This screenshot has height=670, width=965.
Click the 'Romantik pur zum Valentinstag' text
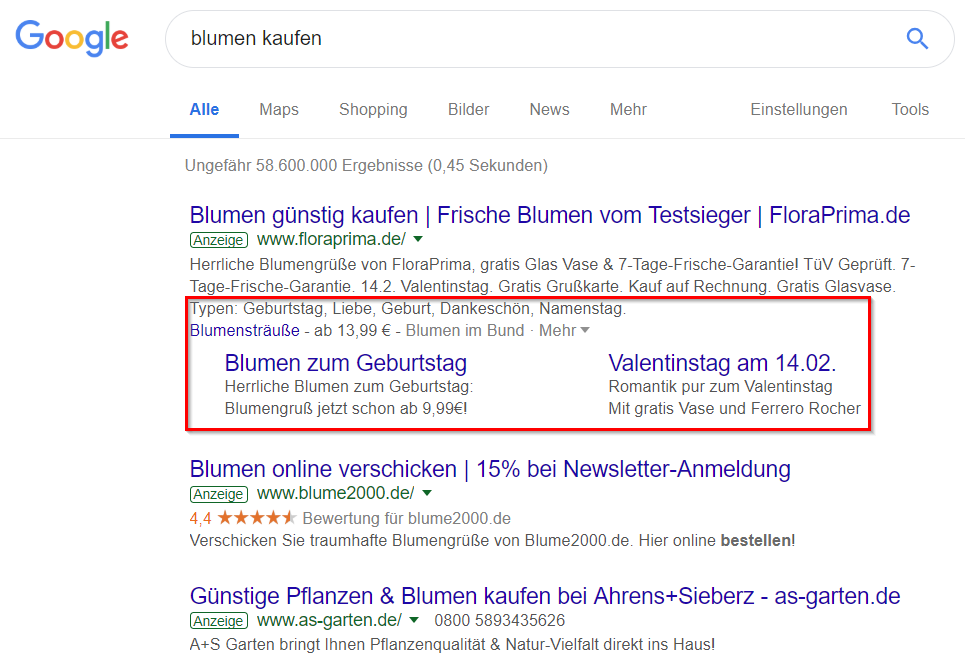(x=721, y=386)
